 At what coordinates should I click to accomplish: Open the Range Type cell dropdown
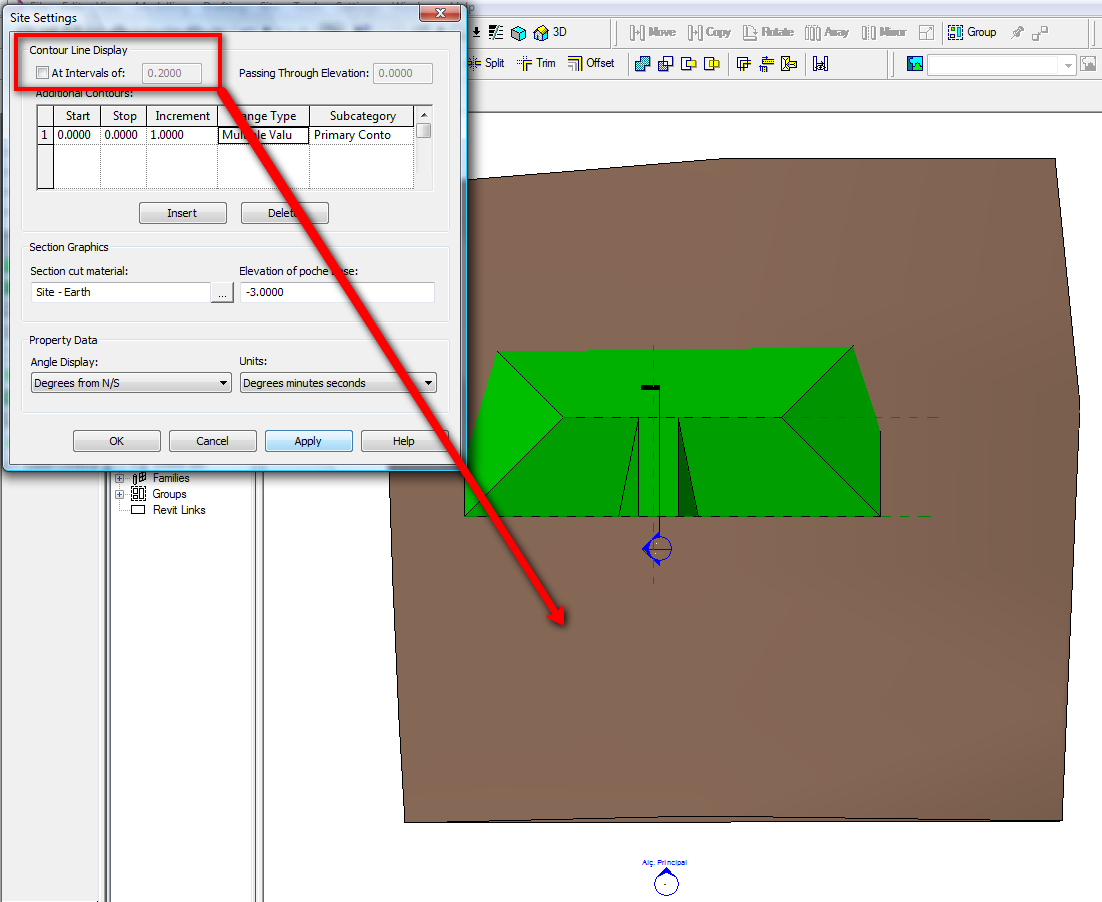point(264,135)
